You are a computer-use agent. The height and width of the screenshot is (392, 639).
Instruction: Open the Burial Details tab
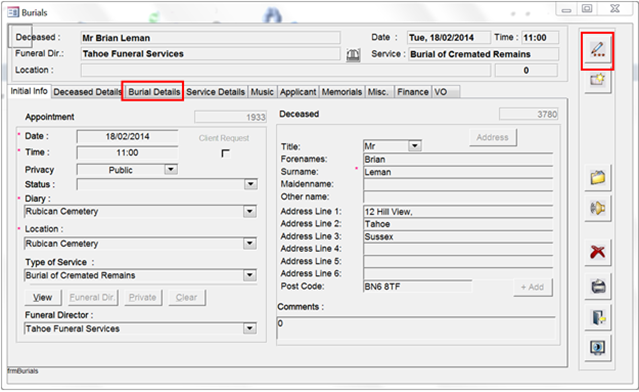(x=154, y=92)
